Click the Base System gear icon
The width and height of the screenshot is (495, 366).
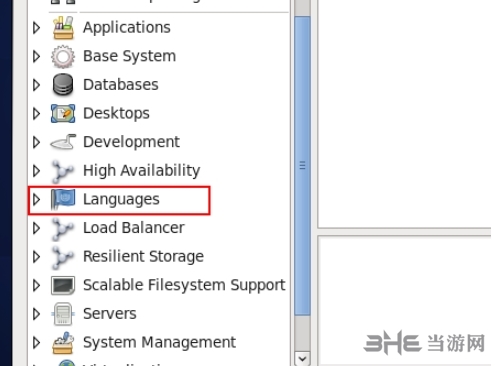pos(63,56)
